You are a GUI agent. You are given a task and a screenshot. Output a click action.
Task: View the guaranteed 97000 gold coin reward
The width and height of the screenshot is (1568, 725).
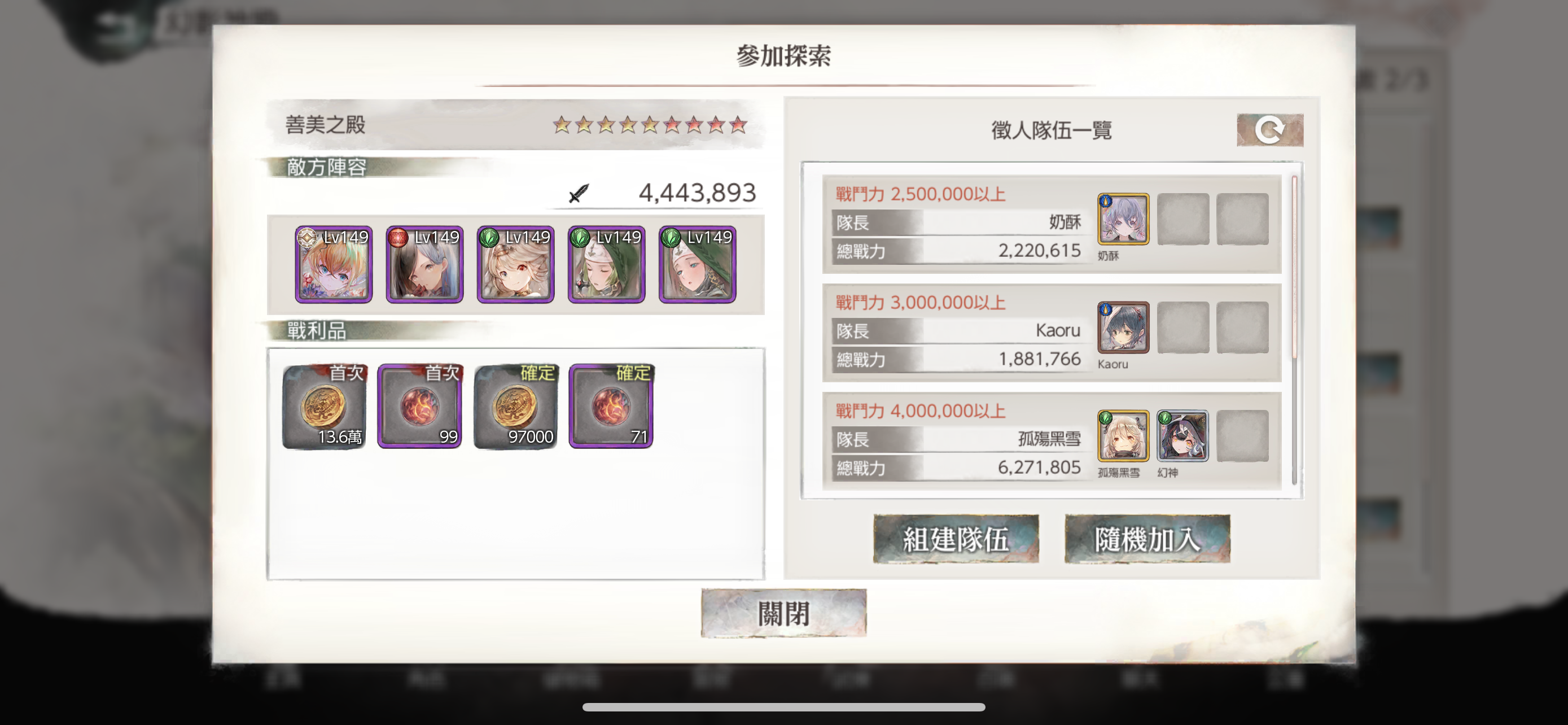[x=515, y=406]
